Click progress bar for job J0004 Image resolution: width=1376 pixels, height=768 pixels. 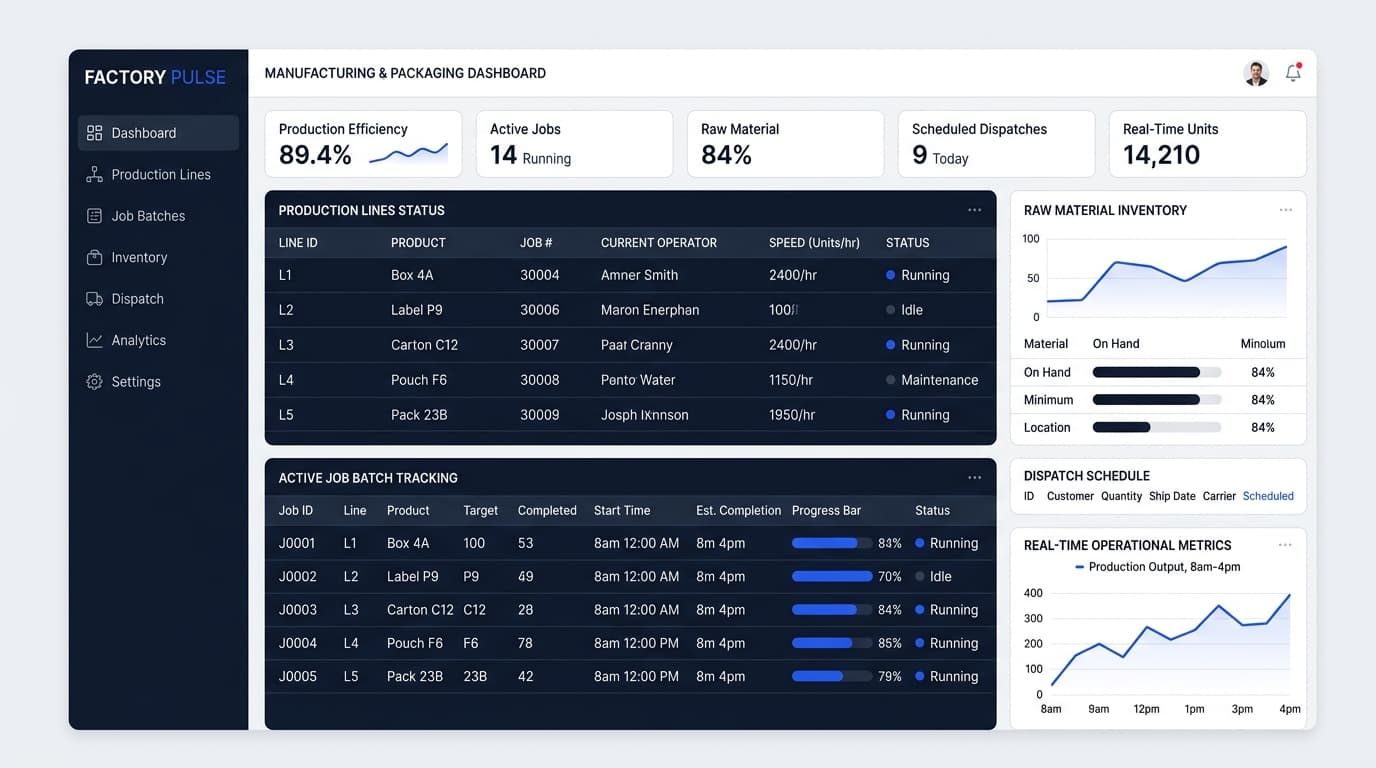[832, 643]
